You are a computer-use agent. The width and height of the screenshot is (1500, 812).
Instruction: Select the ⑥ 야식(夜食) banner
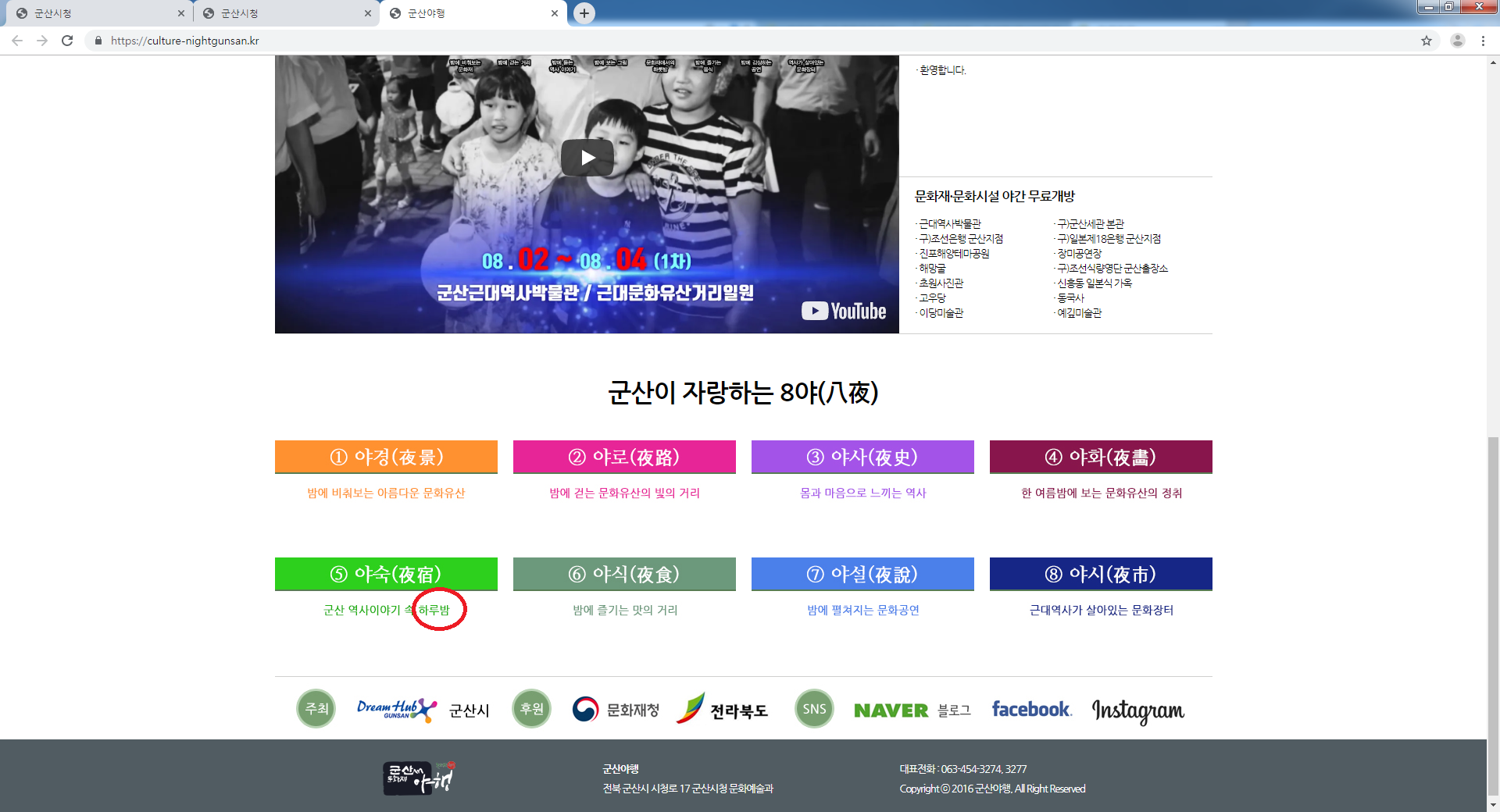coord(624,574)
